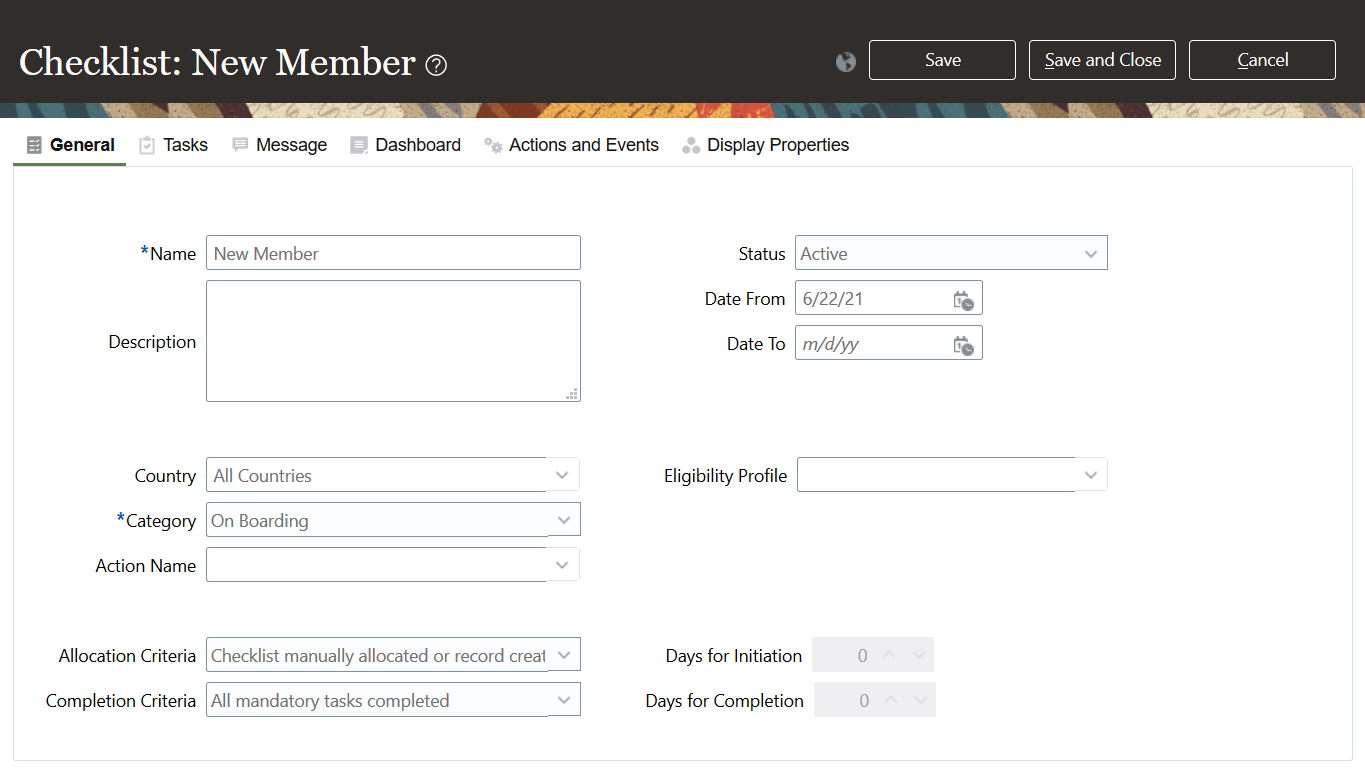Decrease the Days for Completion value
Screen dimensions: 1365x773
(921, 701)
